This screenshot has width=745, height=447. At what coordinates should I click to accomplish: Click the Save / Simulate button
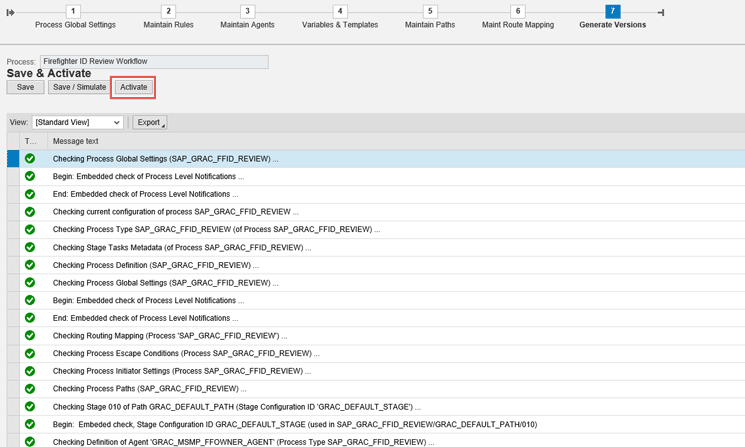pos(79,87)
